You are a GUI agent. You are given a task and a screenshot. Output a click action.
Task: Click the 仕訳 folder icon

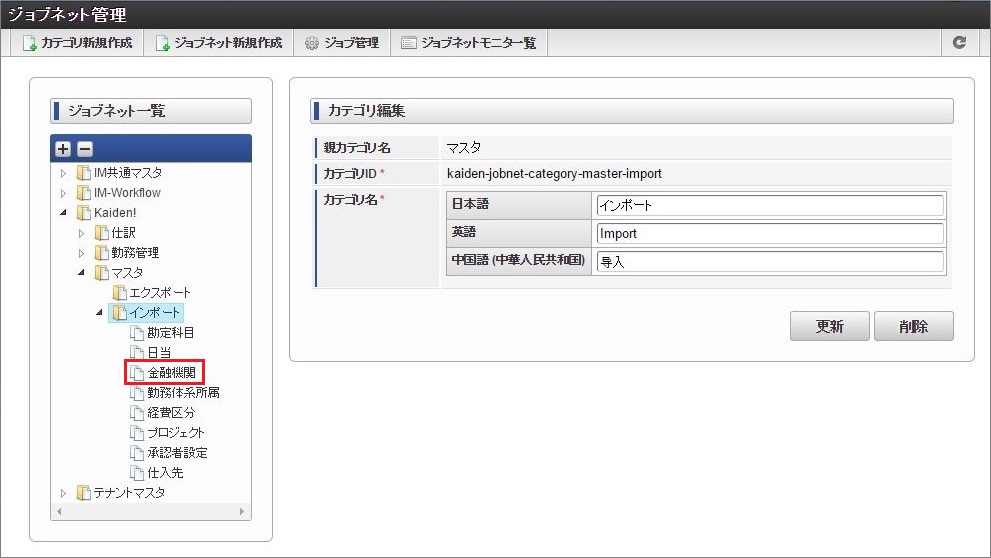[x=101, y=233]
